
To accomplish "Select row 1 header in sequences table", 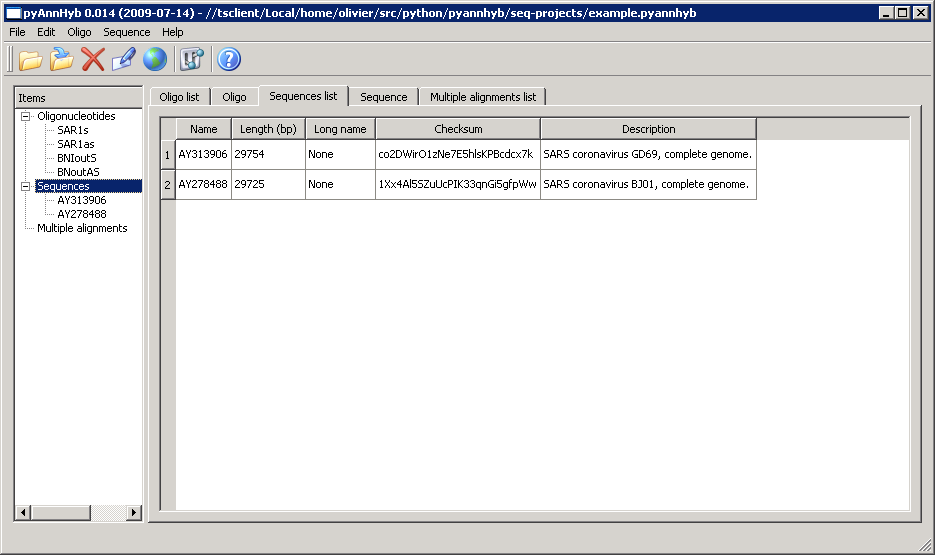I will pos(167,155).
